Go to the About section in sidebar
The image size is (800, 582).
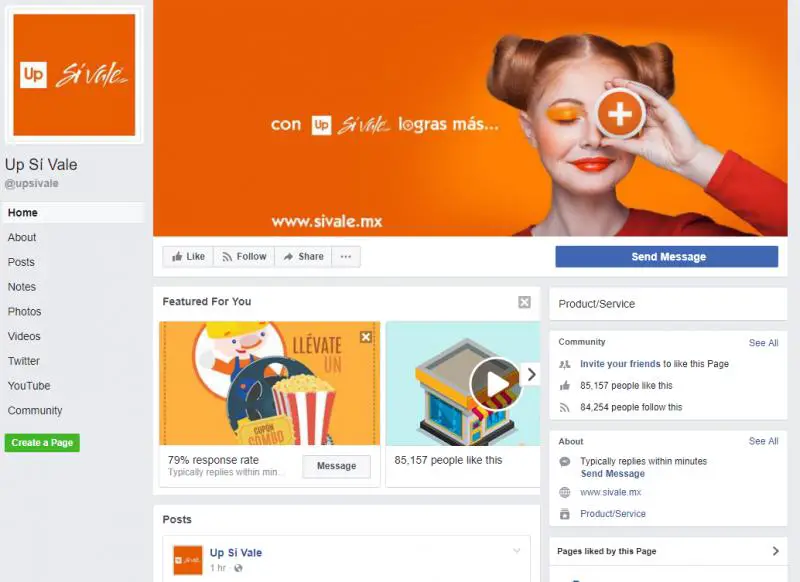[22, 237]
